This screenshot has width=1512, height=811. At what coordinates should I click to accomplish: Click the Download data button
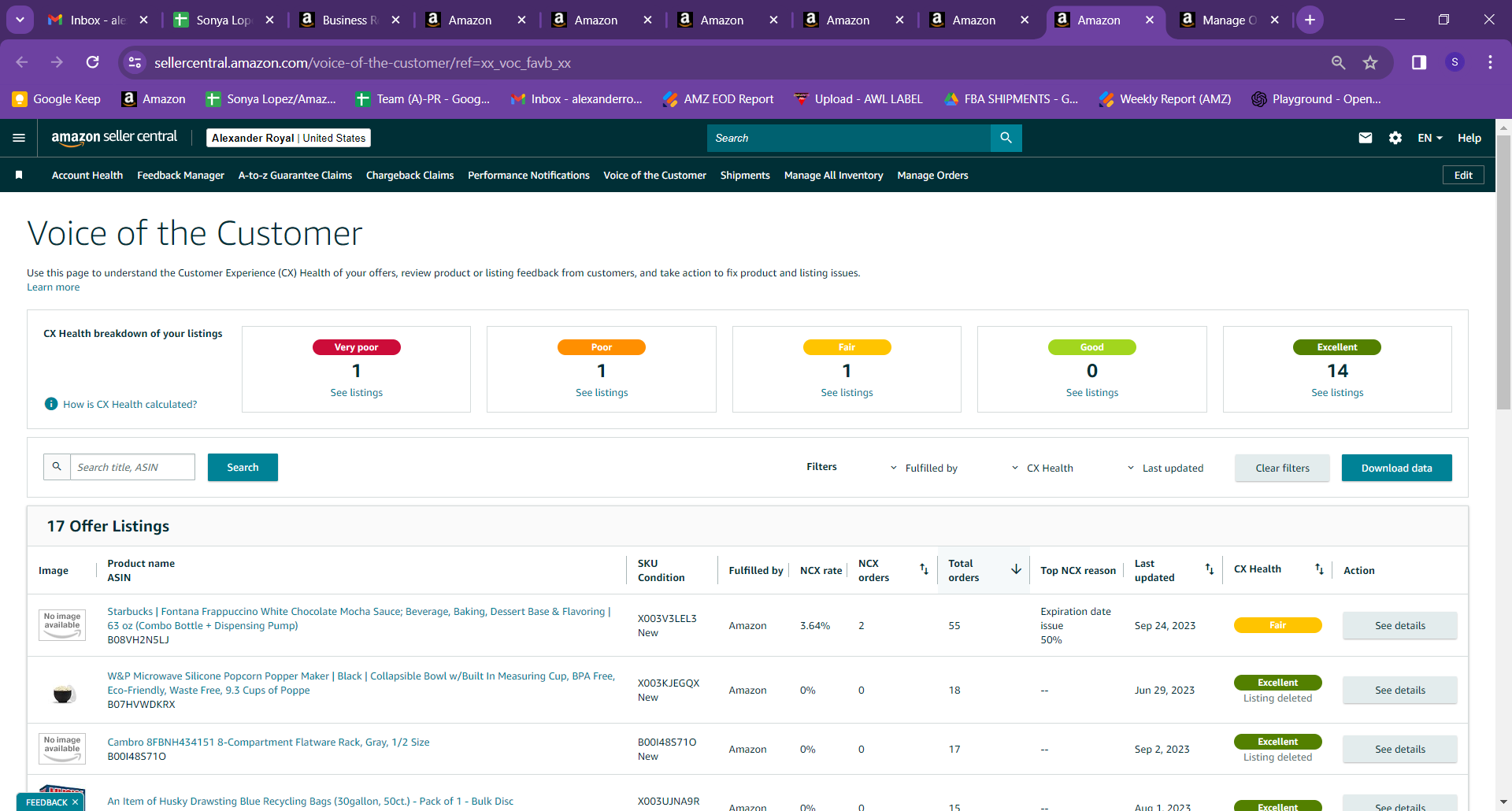(x=1396, y=468)
